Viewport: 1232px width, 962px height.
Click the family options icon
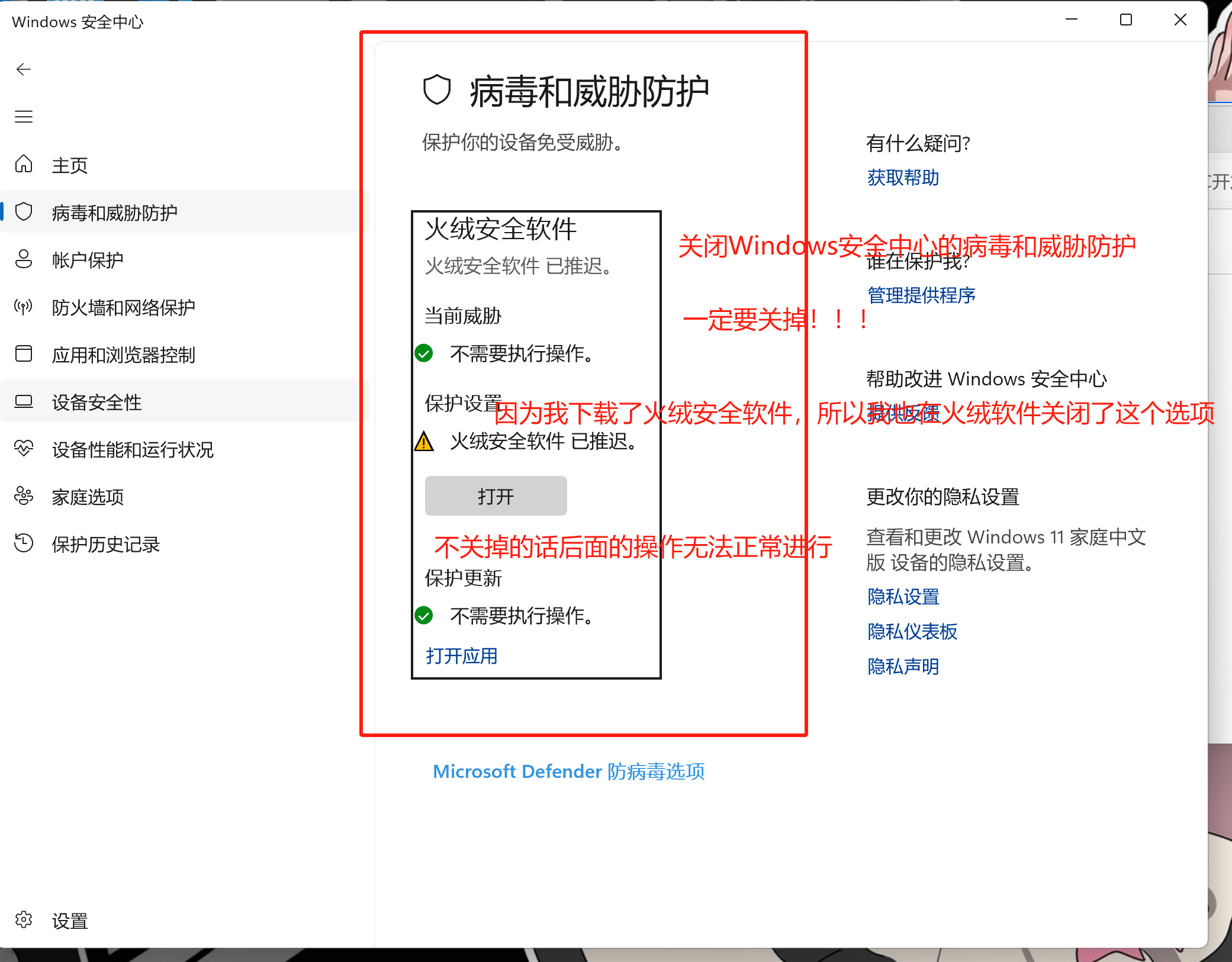tap(24, 496)
